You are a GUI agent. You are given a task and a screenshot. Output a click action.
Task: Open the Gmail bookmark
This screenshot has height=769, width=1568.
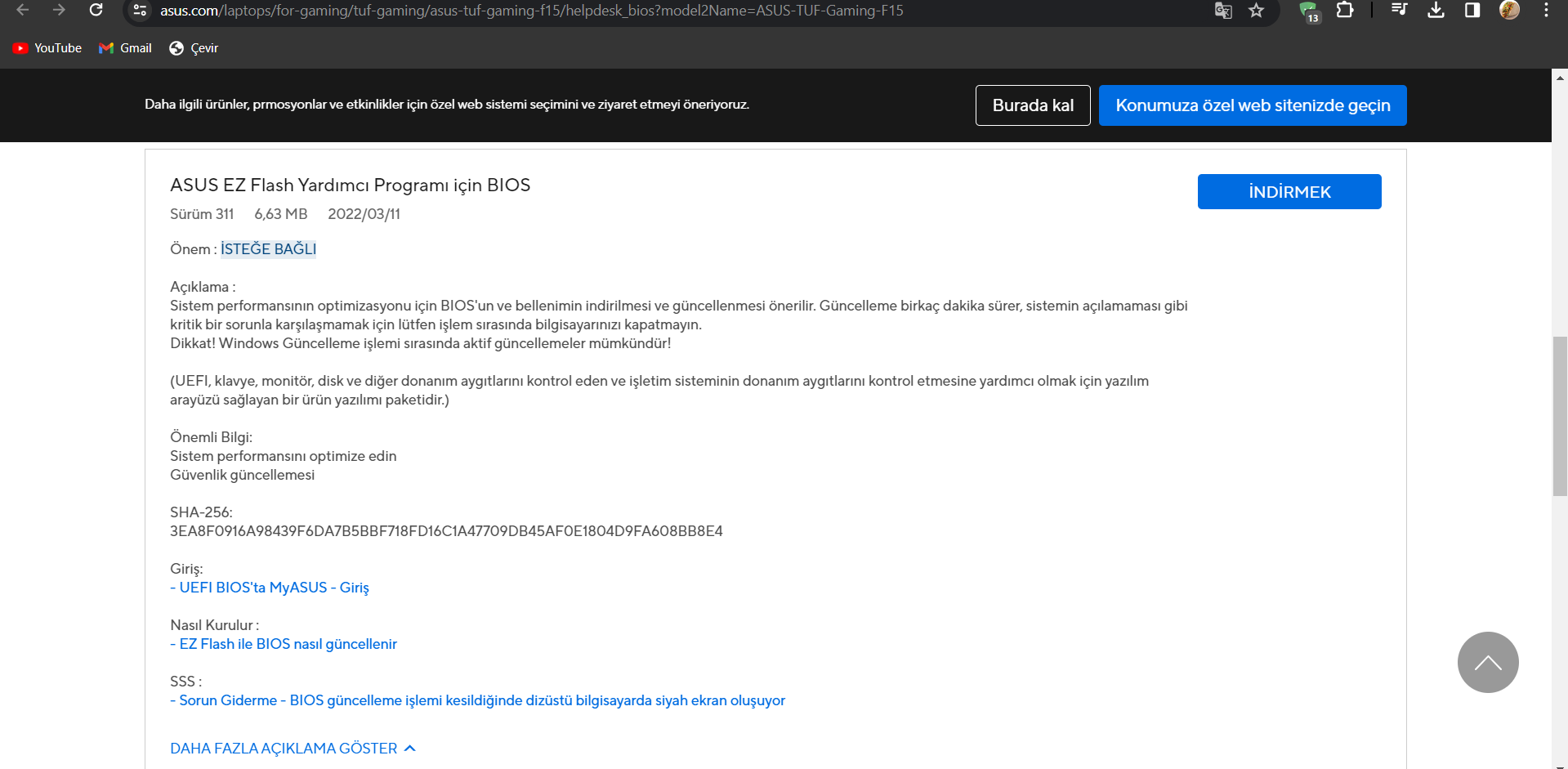point(125,48)
